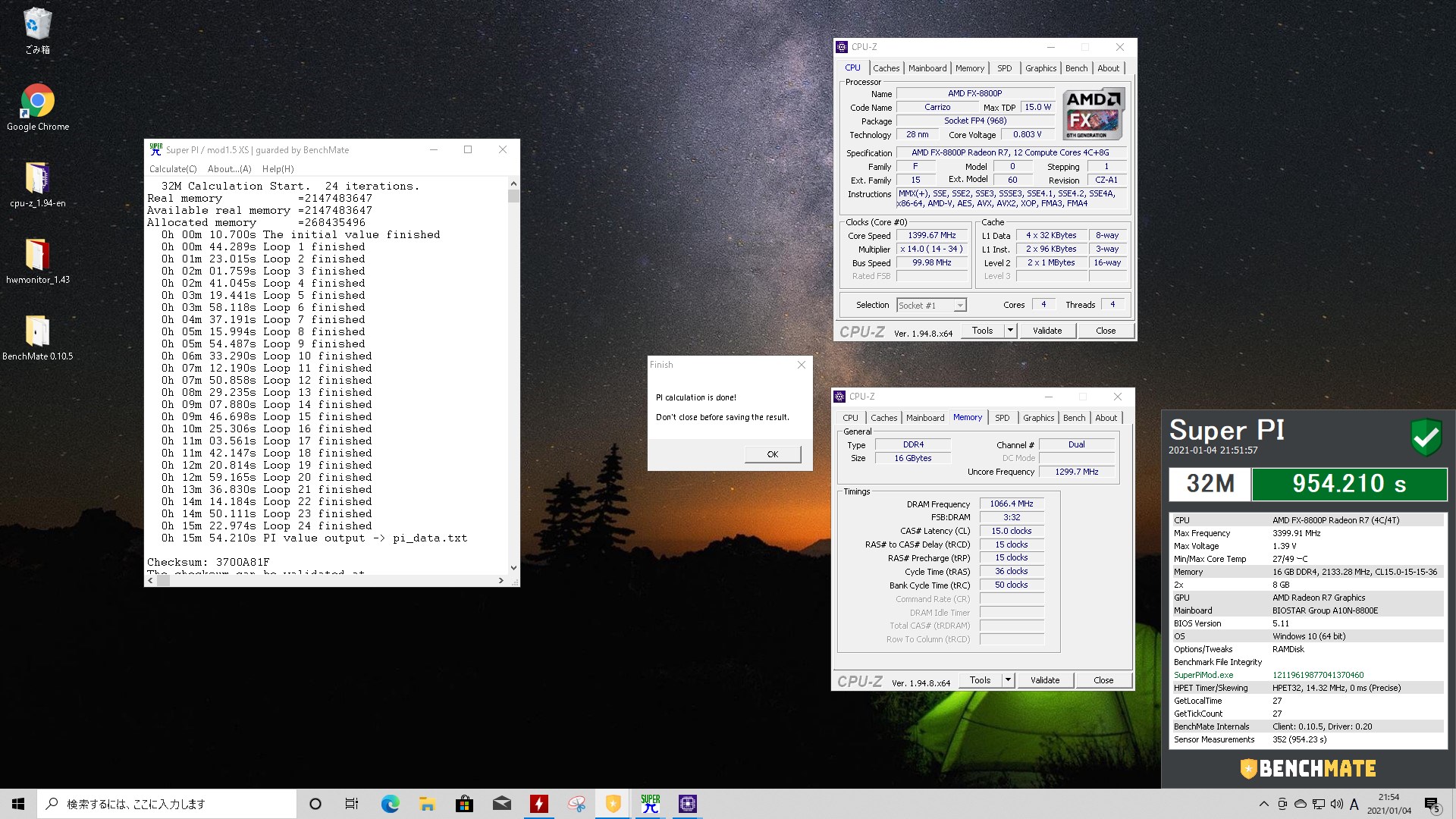
Task: Open Microsoft Store from taskbar
Action: (464, 804)
